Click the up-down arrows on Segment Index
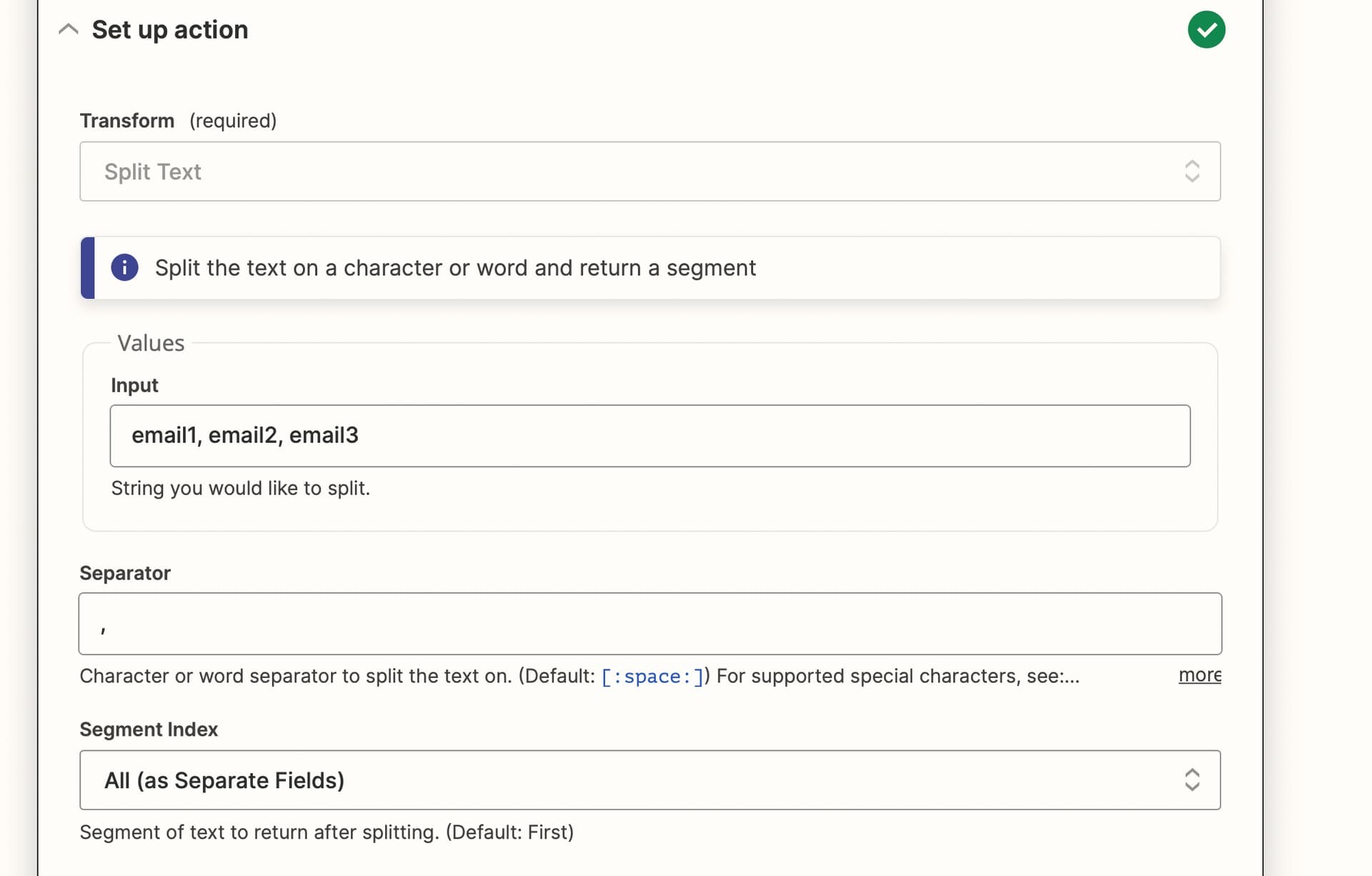The image size is (1372, 876). (x=1191, y=780)
